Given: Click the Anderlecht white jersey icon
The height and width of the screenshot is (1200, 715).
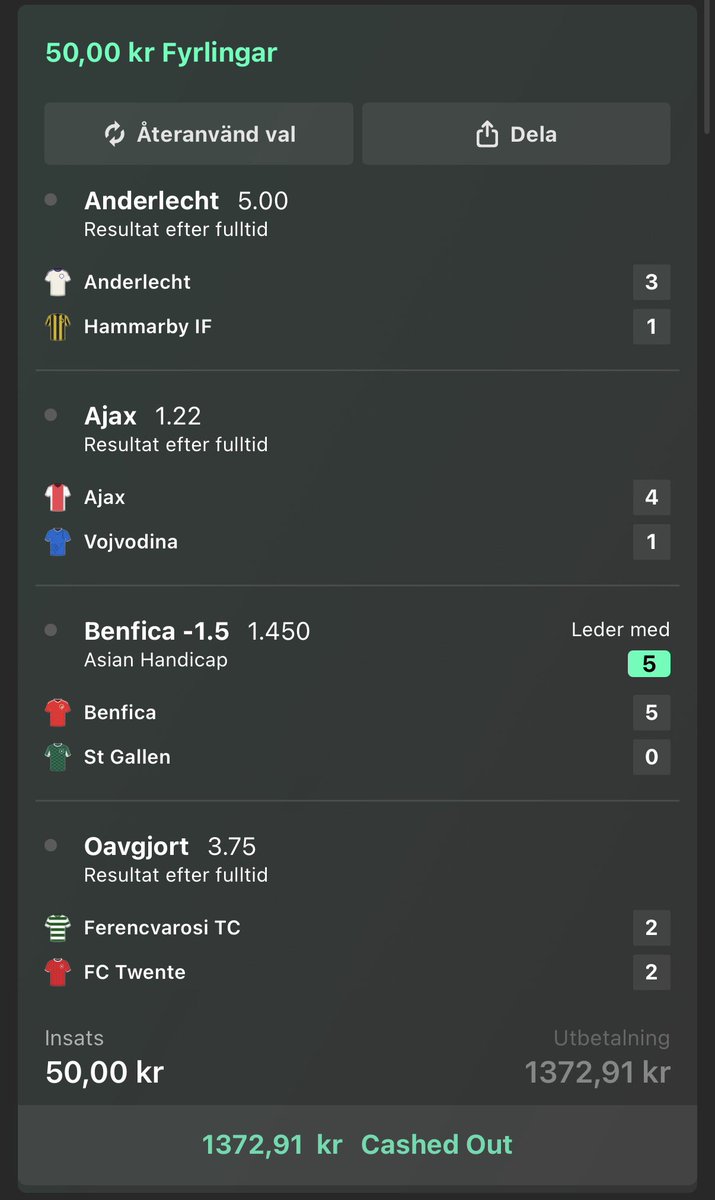Looking at the screenshot, I should pyautogui.click(x=58, y=282).
